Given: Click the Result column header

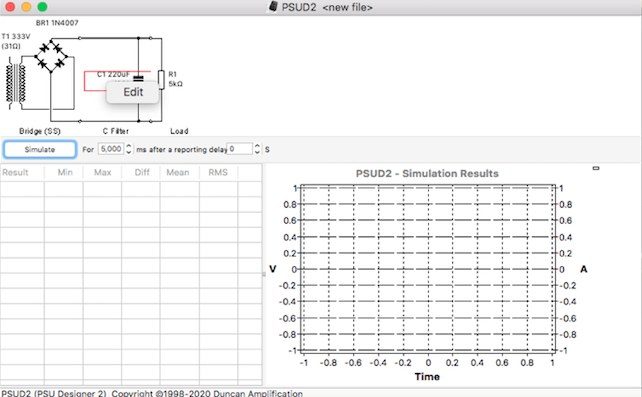Looking at the screenshot, I should pyautogui.click(x=15, y=172).
